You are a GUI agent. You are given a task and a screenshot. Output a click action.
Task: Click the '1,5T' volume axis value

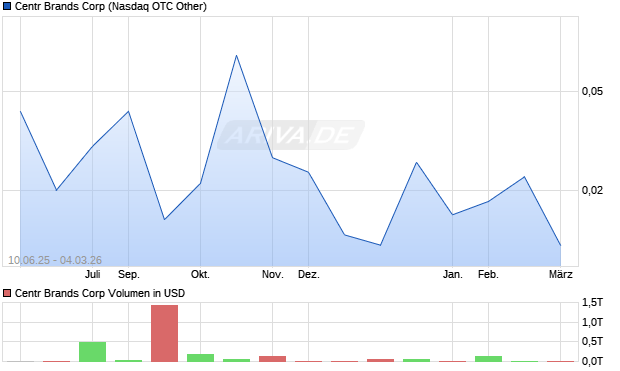click(592, 303)
